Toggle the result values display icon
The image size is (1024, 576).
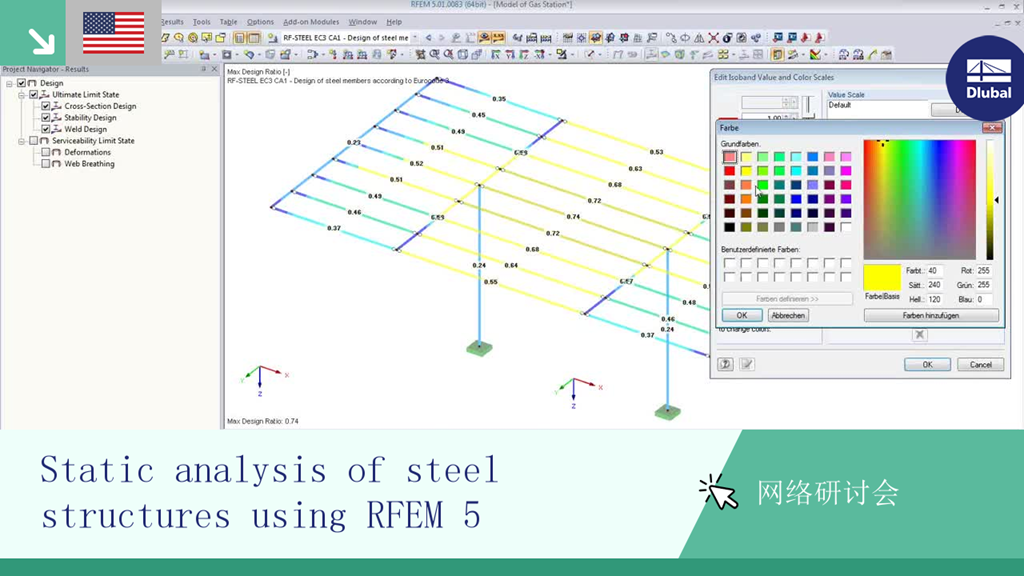click(498, 38)
